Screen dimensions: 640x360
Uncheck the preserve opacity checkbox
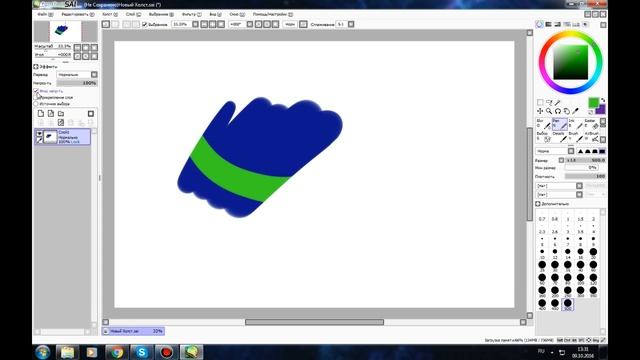coord(36,91)
